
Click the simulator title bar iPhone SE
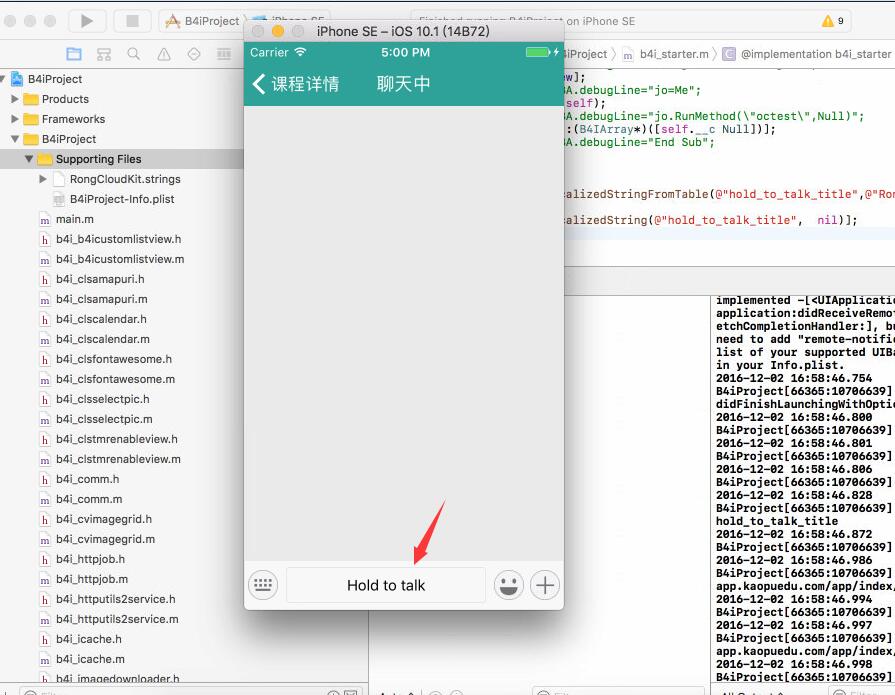pos(403,31)
